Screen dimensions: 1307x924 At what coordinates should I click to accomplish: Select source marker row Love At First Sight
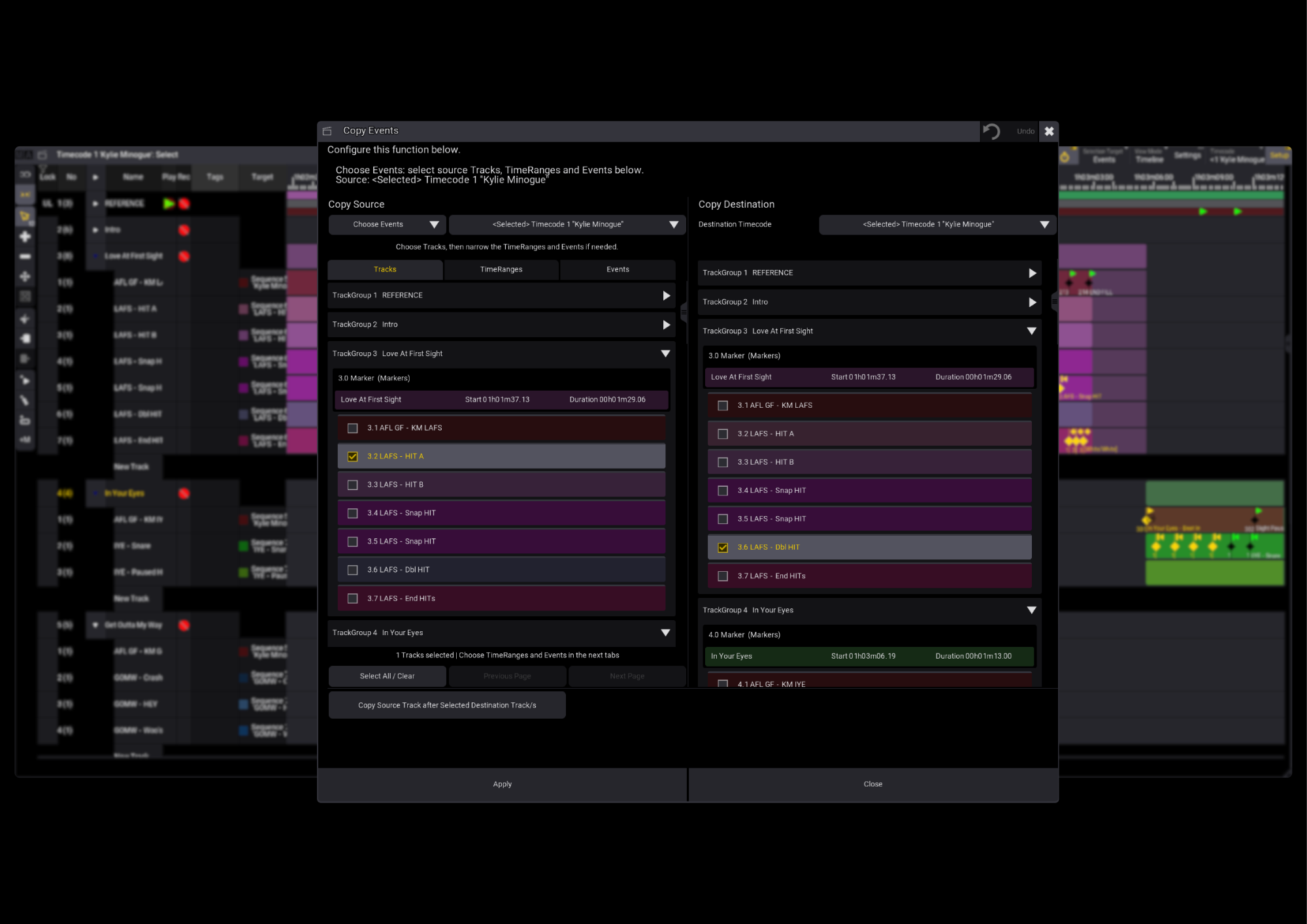point(502,400)
